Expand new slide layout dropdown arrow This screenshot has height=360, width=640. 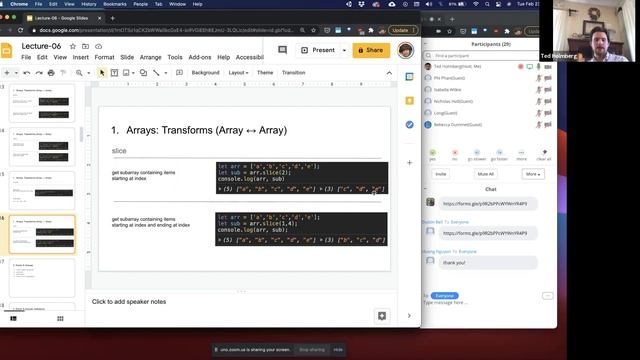[x=16, y=73]
